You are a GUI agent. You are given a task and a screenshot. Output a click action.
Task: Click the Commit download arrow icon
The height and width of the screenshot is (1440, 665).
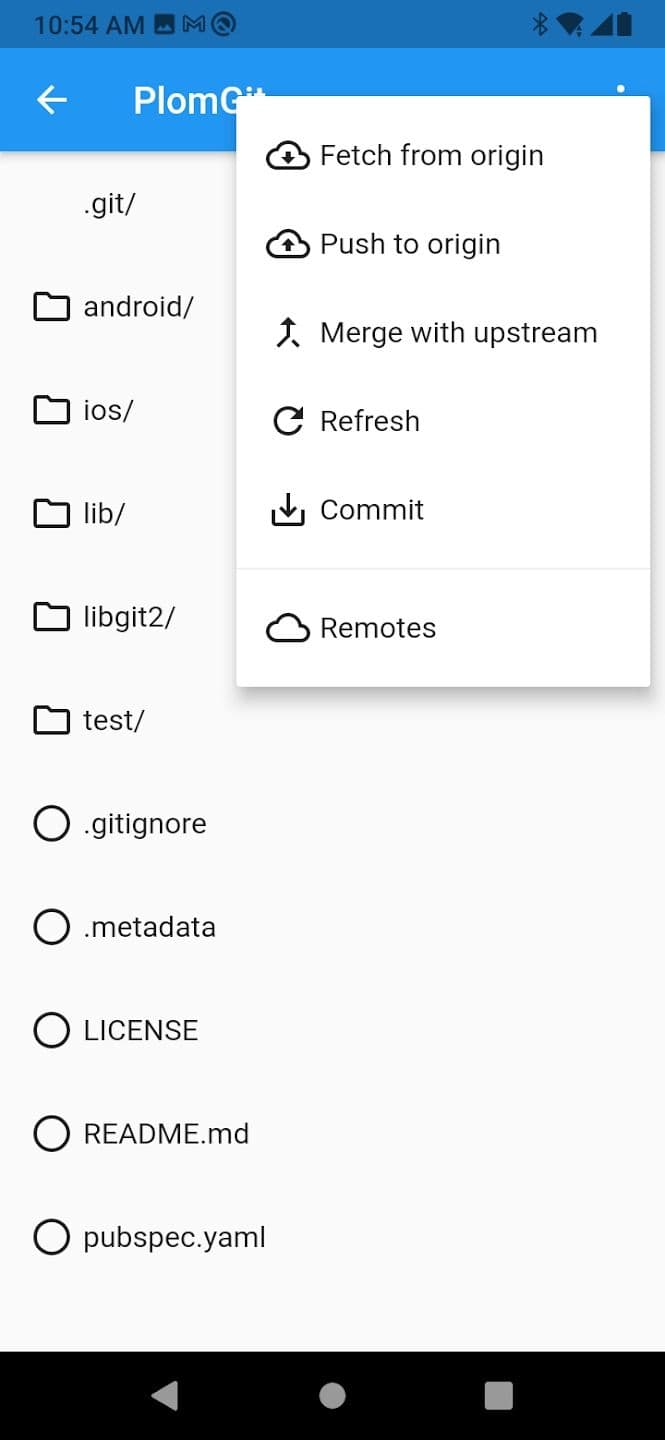click(288, 509)
